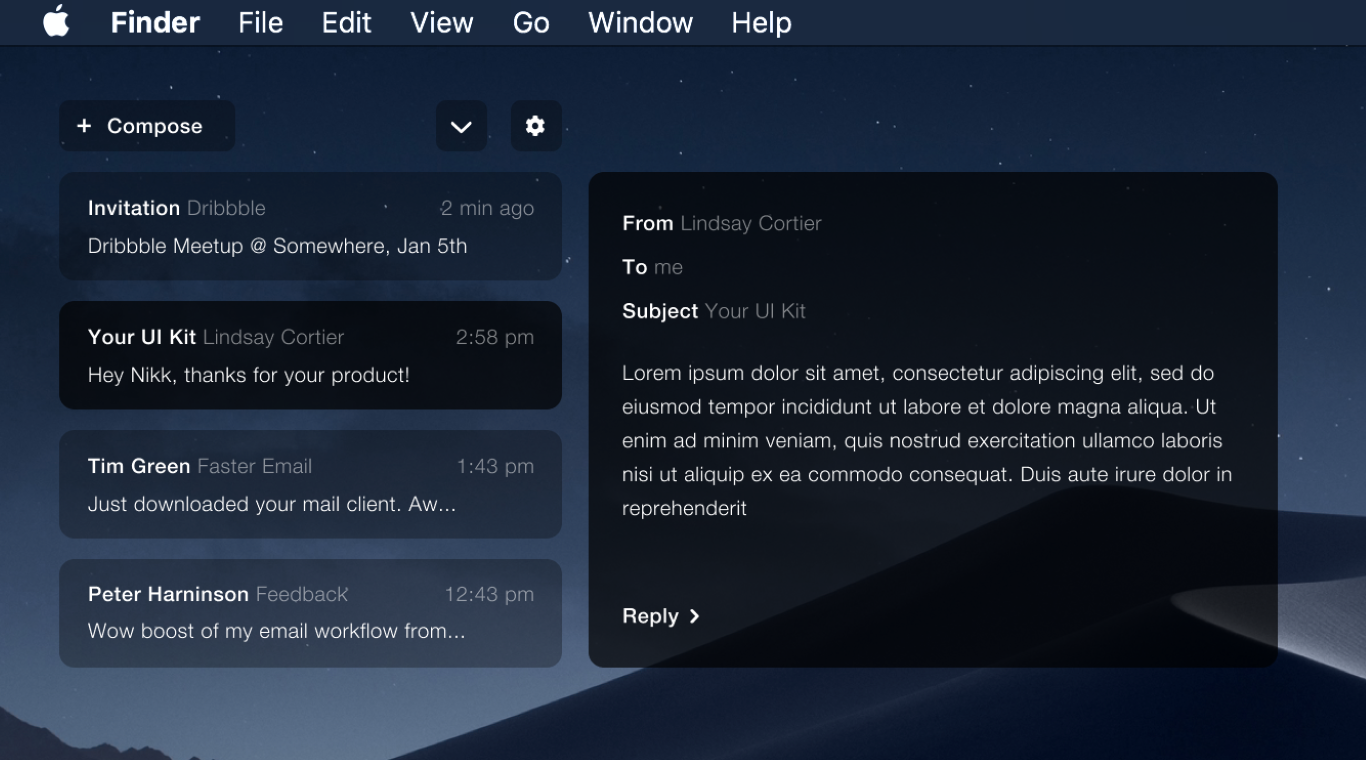Open the Help menu
Screen dimensions: 1366x760
(x=761, y=22)
